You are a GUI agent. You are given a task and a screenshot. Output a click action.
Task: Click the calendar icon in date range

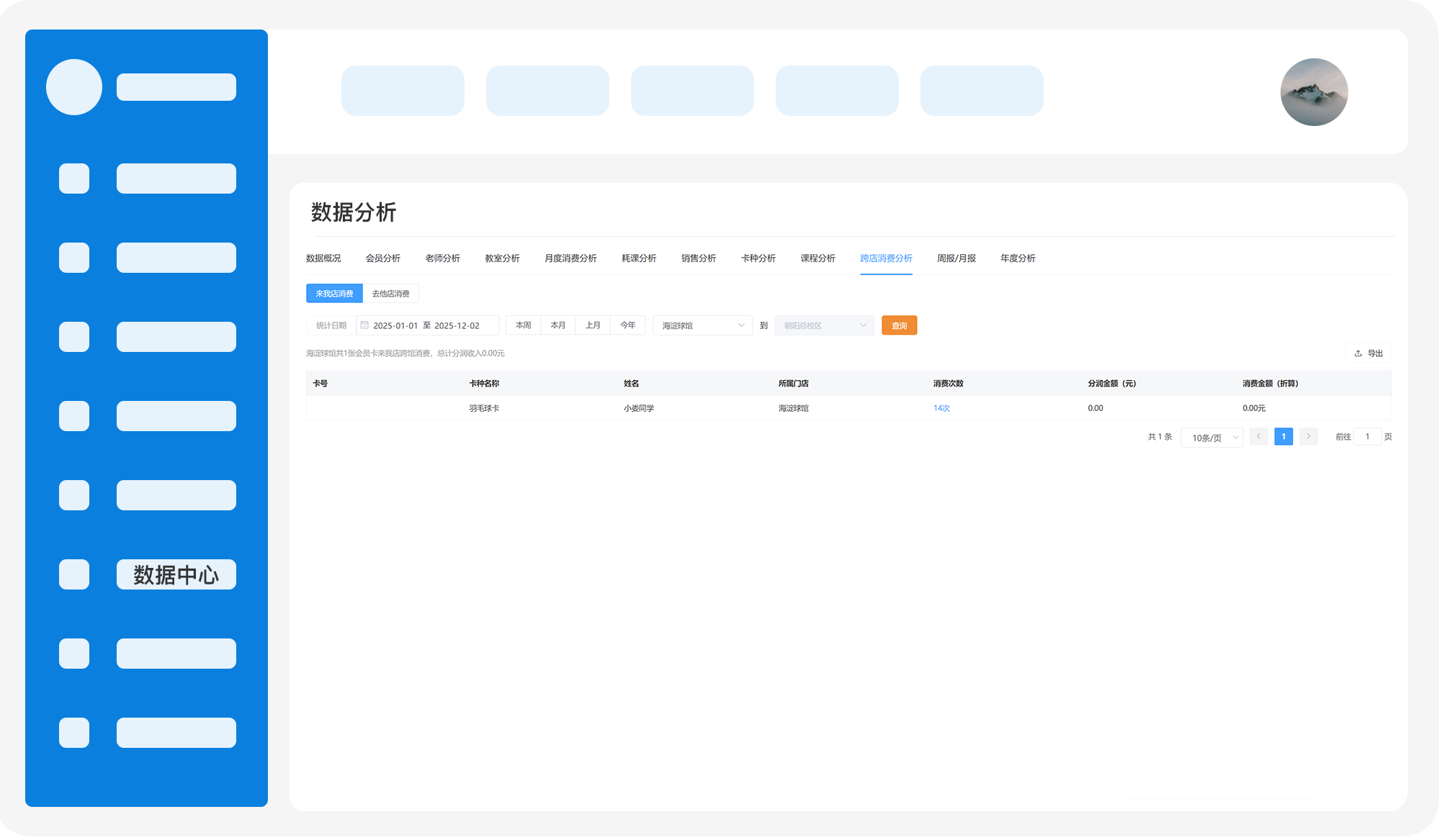click(364, 325)
